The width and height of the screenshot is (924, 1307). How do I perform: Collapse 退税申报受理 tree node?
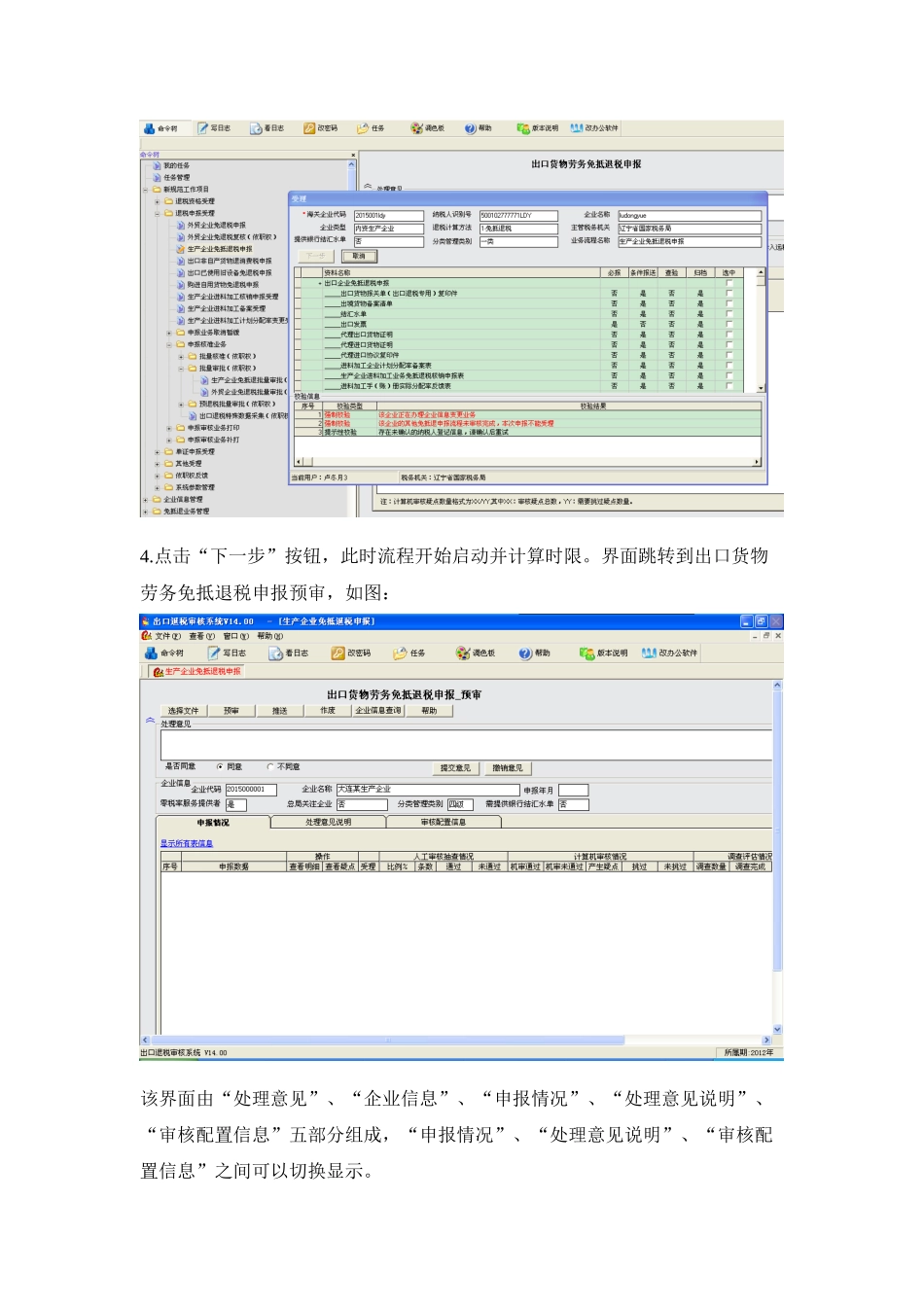pos(158,214)
